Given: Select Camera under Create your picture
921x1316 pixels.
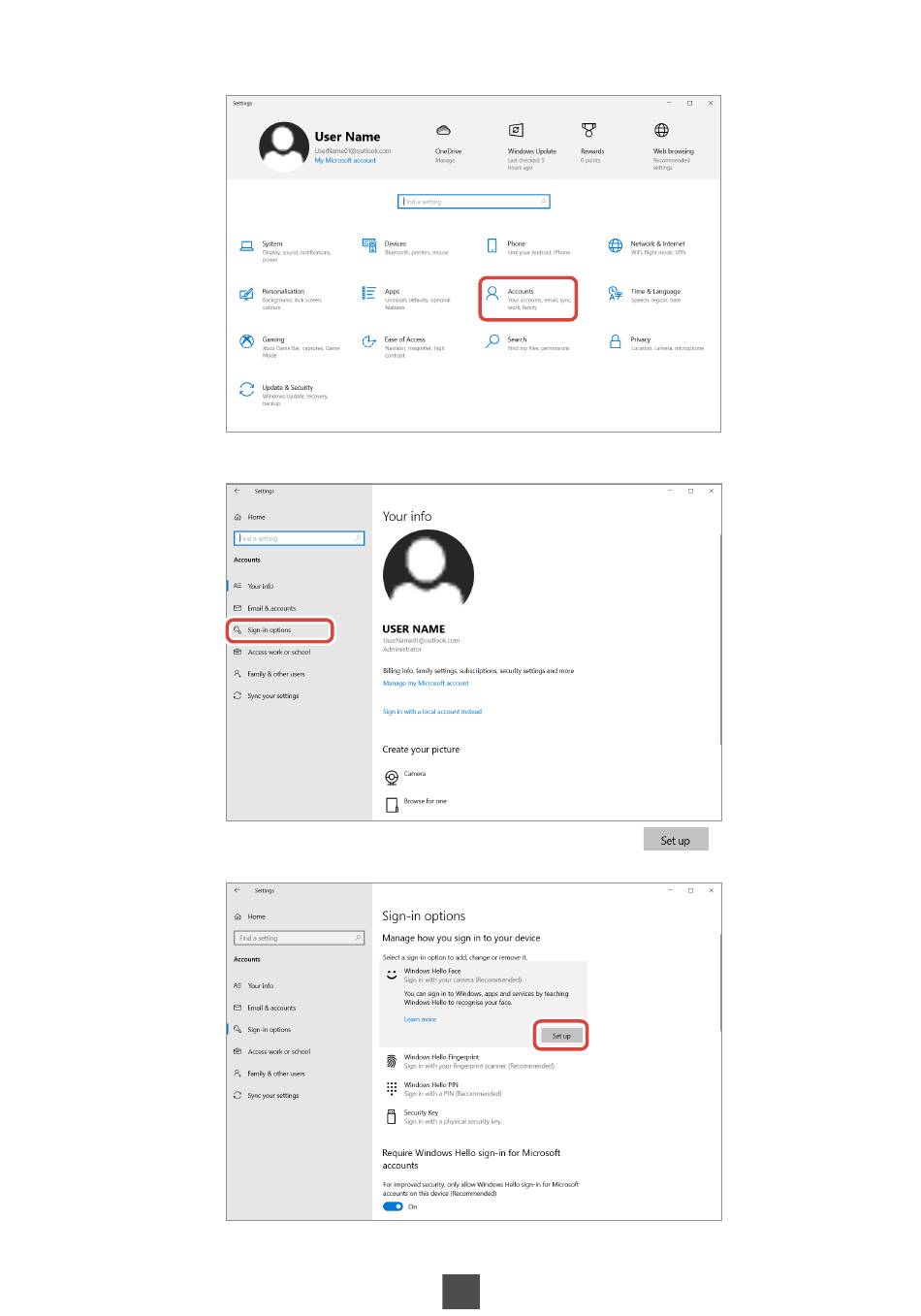Looking at the screenshot, I should pyautogui.click(x=414, y=775).
